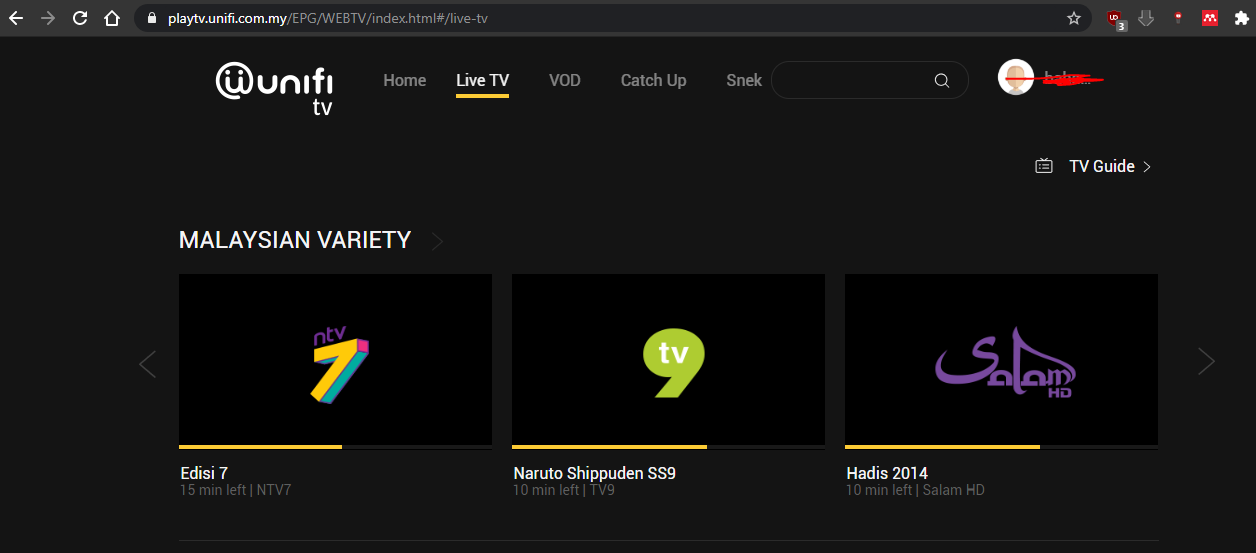
Task: Go to the Snek tab
Action: pos(744,80)
